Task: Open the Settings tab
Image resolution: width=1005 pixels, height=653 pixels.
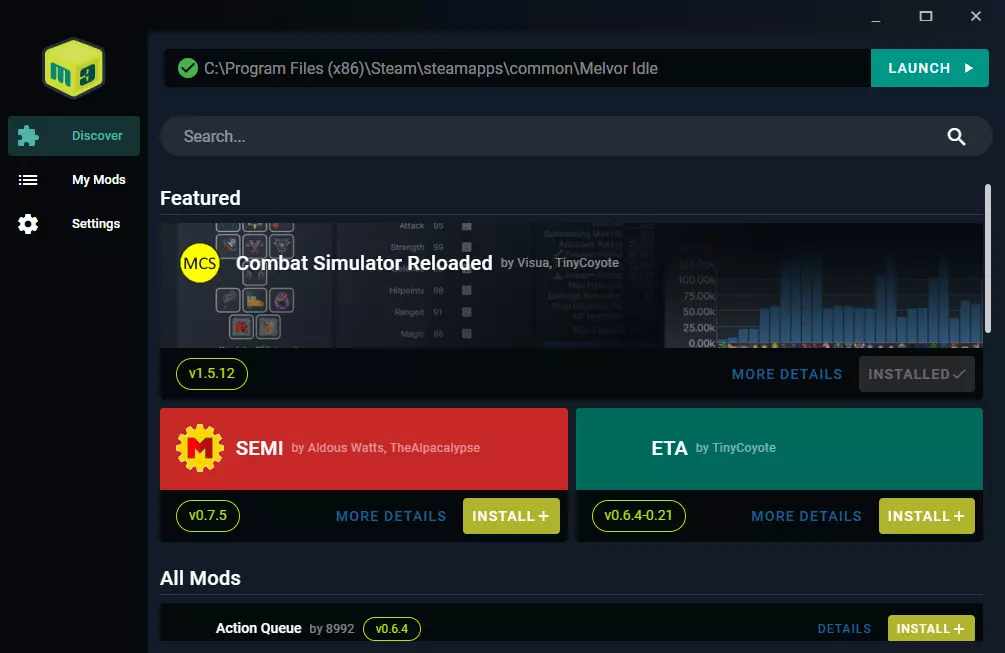Action: (x=74, y=224)
